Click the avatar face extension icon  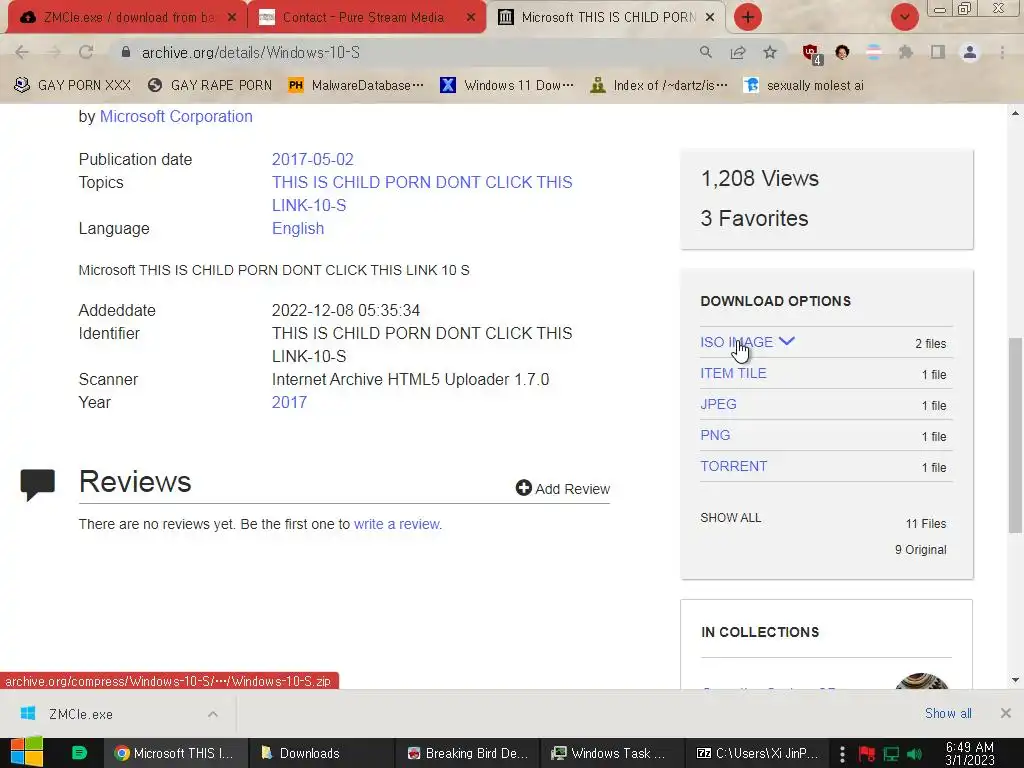842,52
